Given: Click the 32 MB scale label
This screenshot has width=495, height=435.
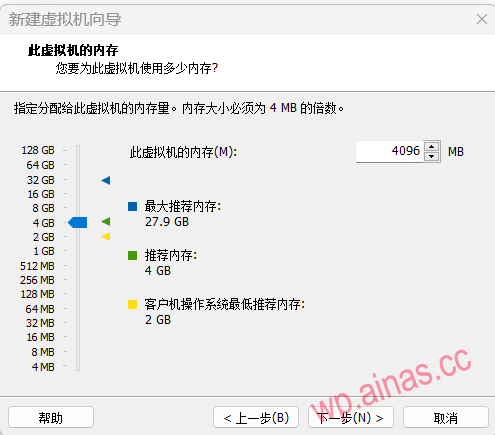Looking at the screenshot, I should pos(40,323).
